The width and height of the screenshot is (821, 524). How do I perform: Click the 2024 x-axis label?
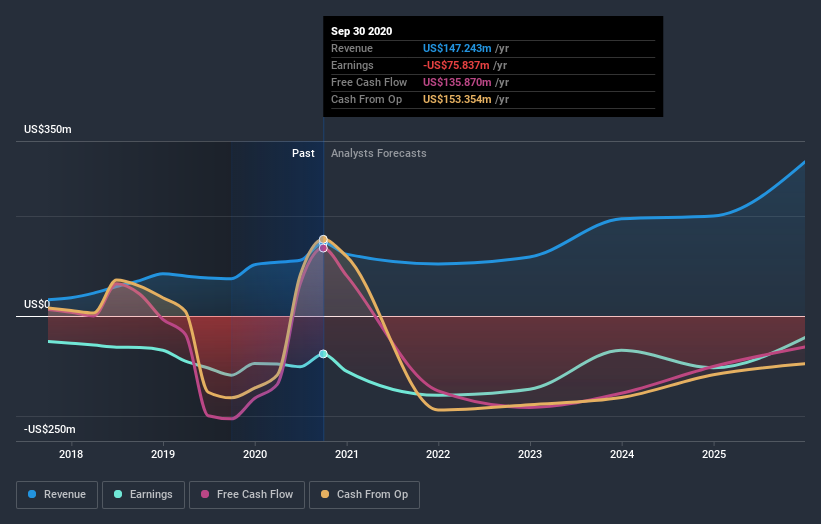tap(622, 454)
